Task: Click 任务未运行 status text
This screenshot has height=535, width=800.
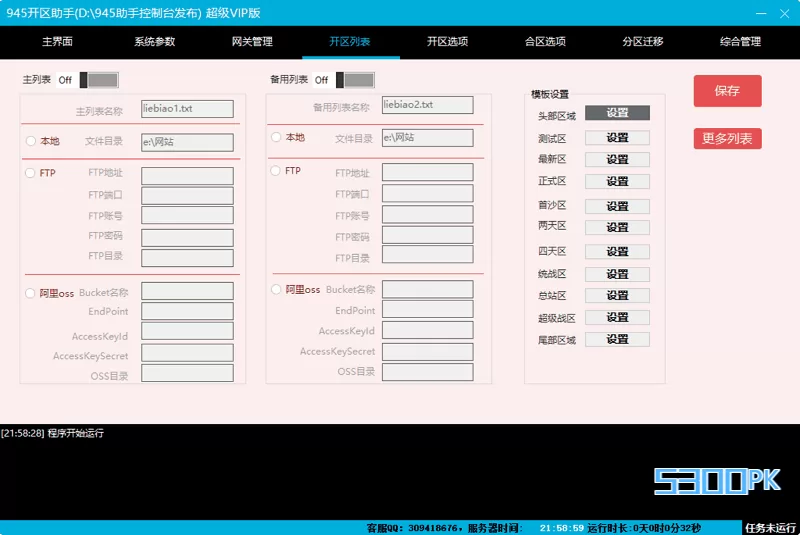Action: (770, 528)
